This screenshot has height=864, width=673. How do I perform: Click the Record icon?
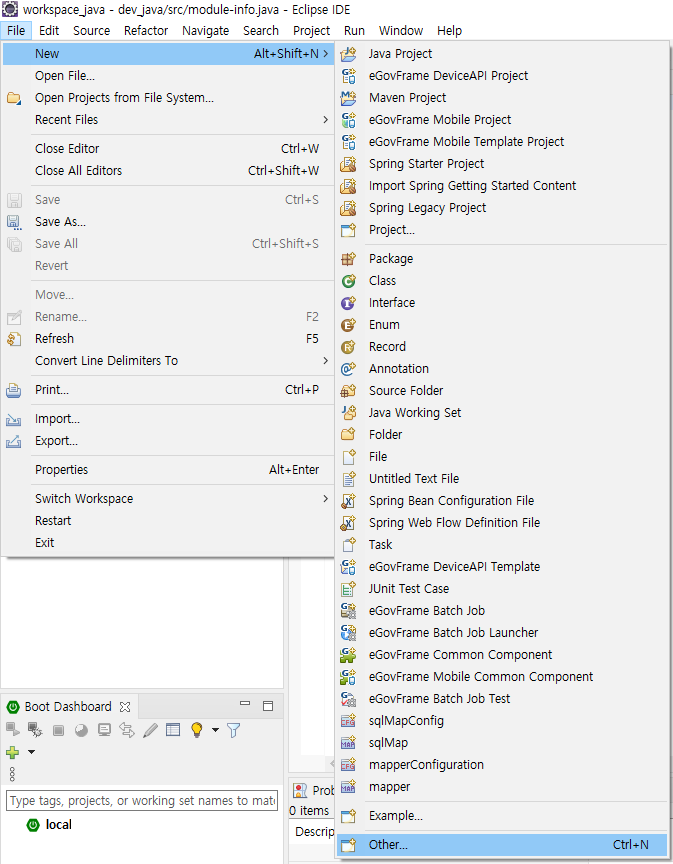click(x=348, y=347)
